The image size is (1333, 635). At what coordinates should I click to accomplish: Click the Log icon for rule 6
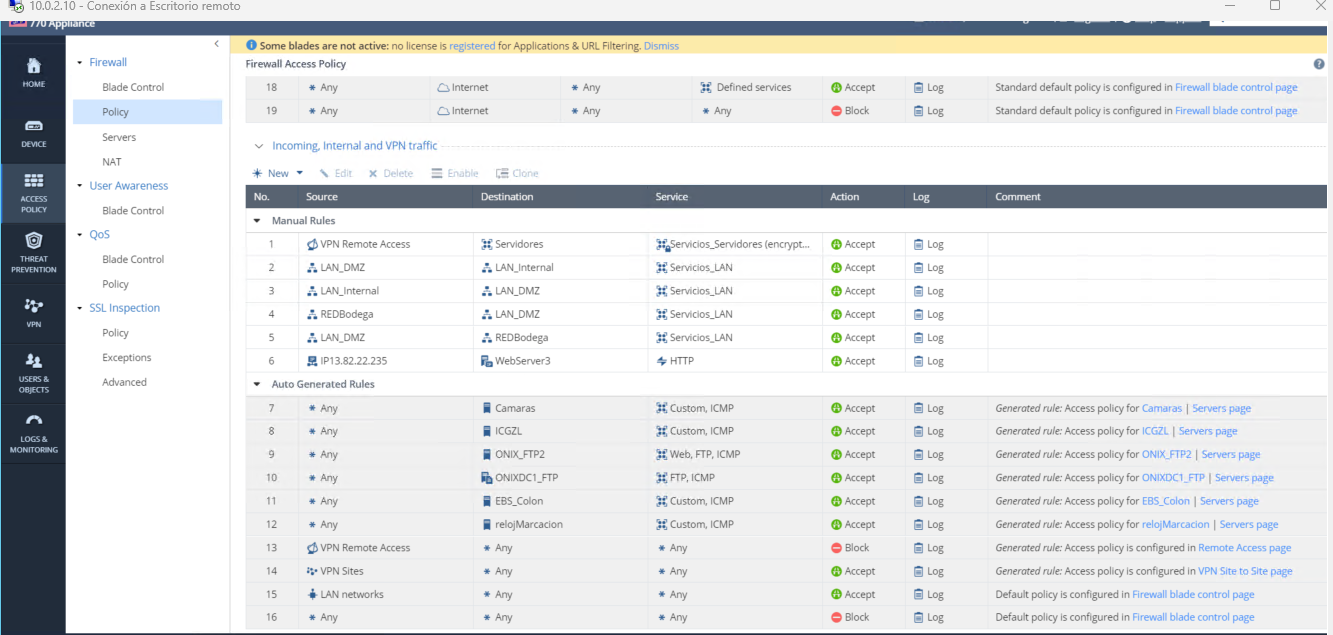coord(919,361)
